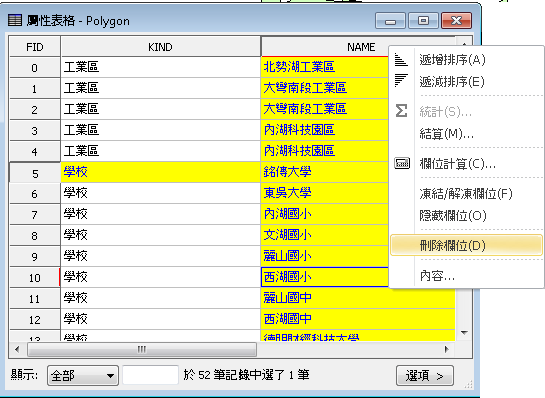Click the 麗山國中 name cell
545x398 pixels.
coord(358,298)
